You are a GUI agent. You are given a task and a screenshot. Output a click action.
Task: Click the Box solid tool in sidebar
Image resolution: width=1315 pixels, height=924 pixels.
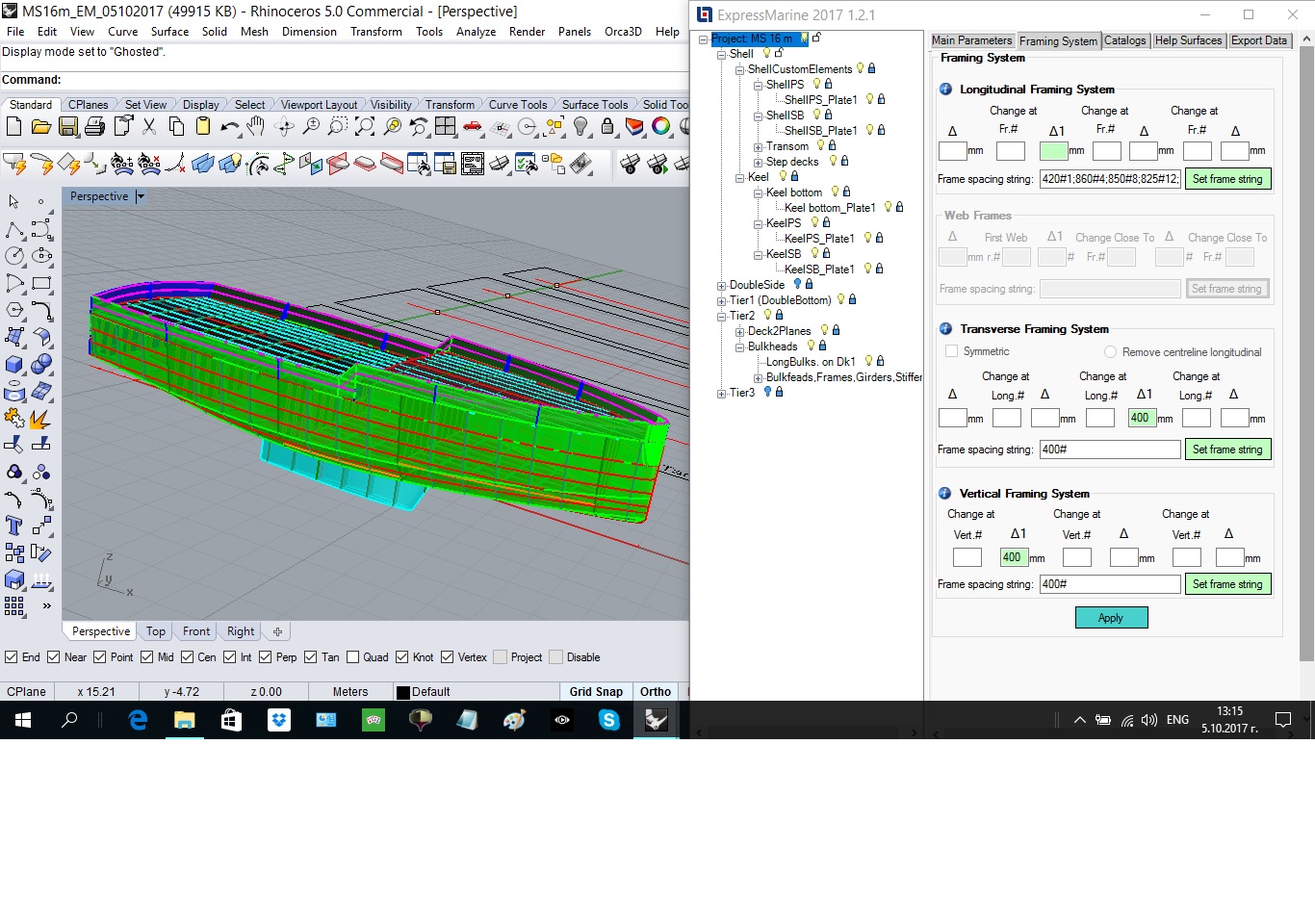14,365
